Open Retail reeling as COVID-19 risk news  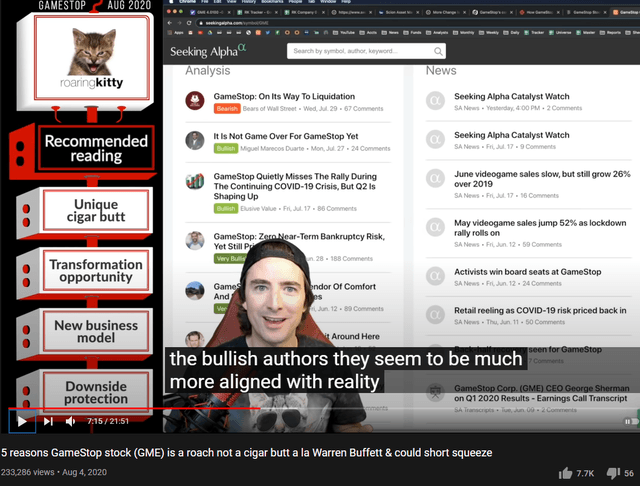tap(540, 311)
